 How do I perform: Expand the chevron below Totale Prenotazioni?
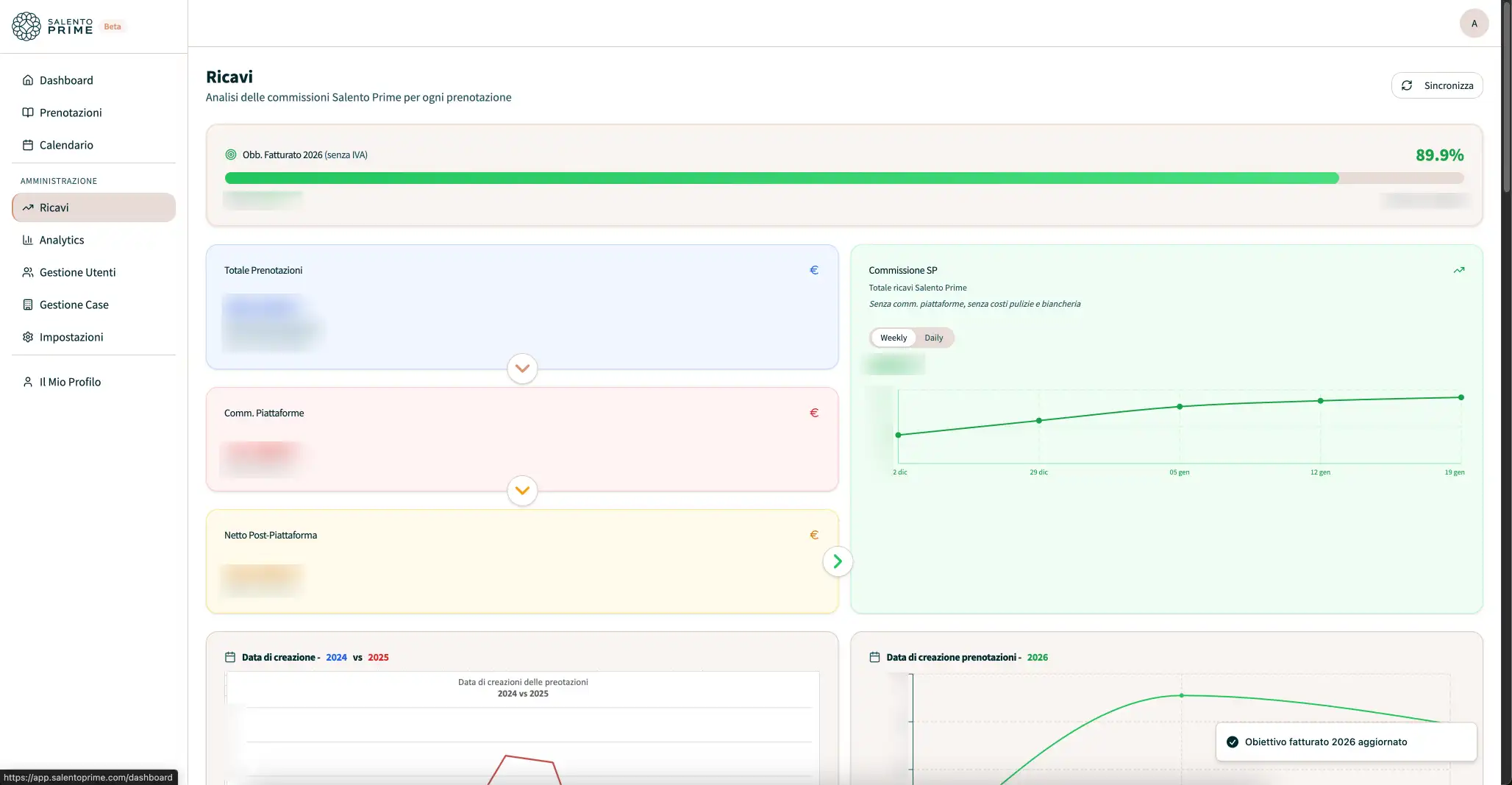click(522, 369)
